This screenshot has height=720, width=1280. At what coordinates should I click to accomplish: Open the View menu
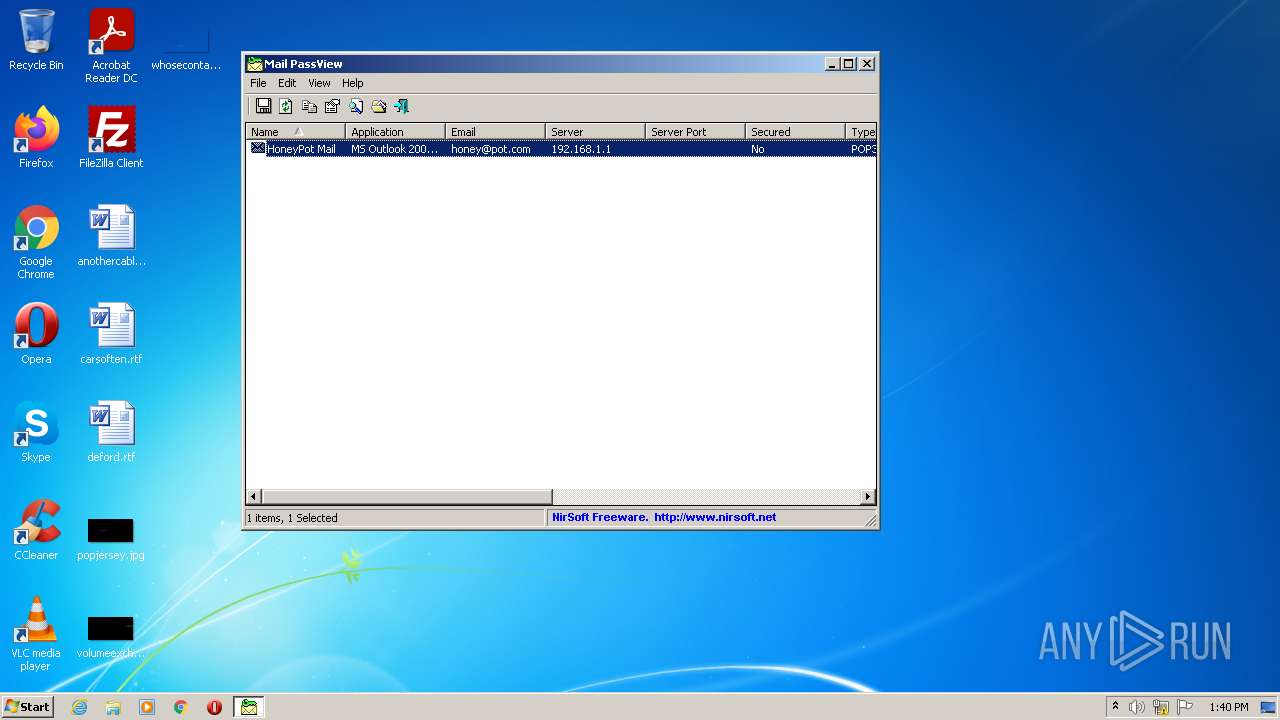click(x=319, y=83)
